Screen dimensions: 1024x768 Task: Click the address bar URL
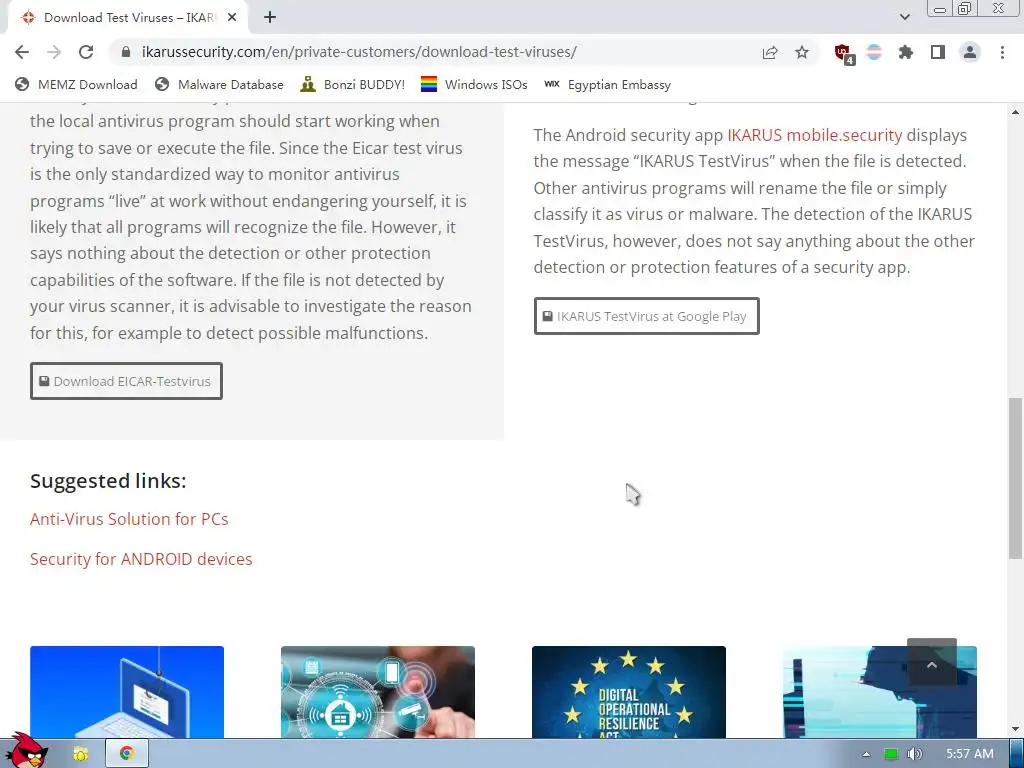tap(359, 52)
